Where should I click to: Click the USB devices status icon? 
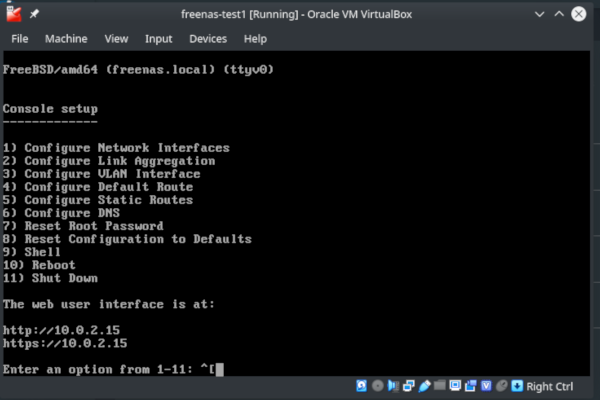[424, 386]
